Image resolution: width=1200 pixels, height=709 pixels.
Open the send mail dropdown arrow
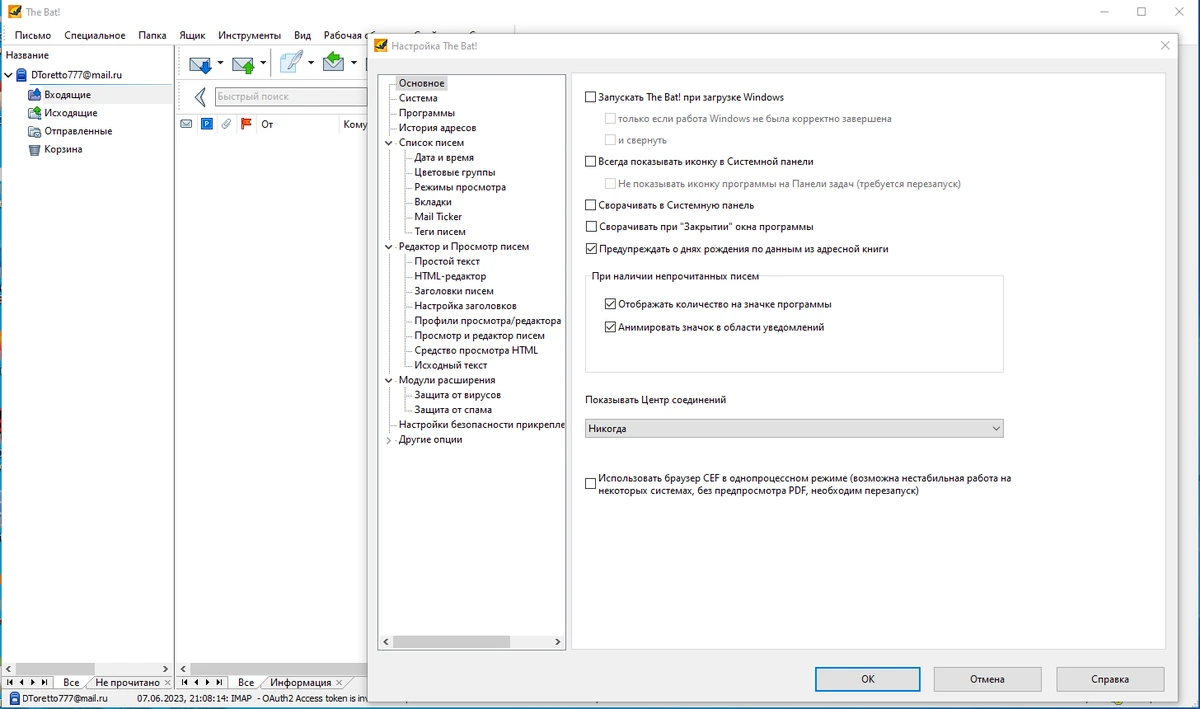[264, 64]
